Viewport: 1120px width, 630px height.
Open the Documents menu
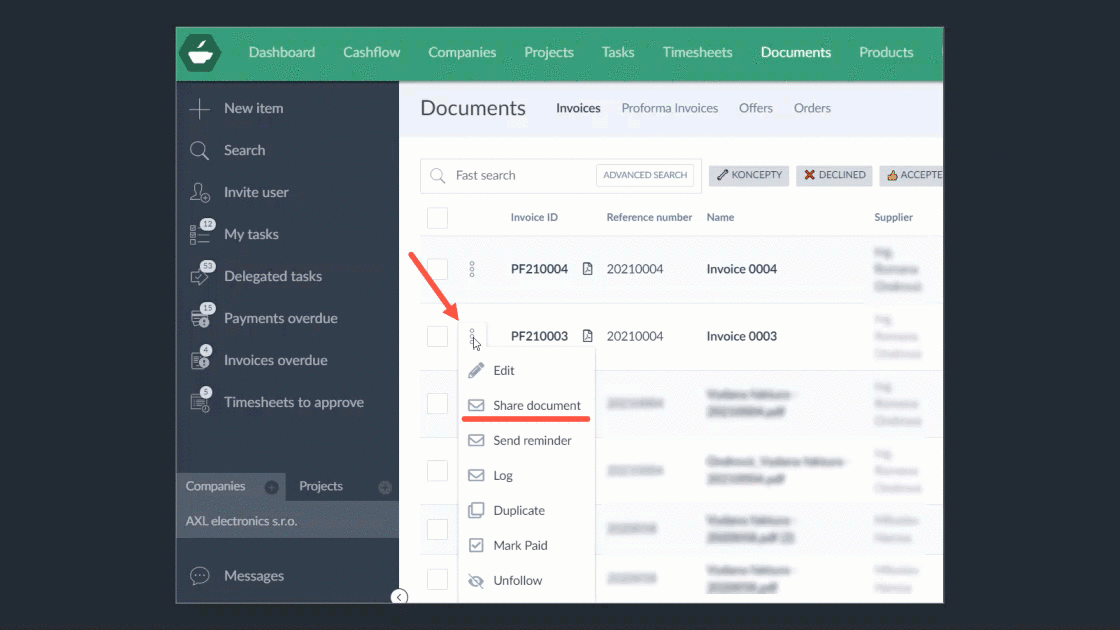coord(796,53)
